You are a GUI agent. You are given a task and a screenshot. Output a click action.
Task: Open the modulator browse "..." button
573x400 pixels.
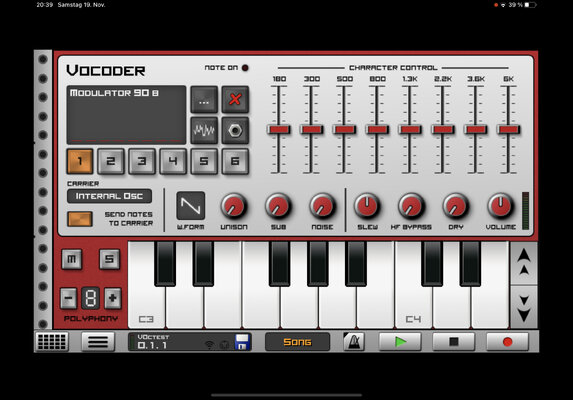[x=204, y=99]
